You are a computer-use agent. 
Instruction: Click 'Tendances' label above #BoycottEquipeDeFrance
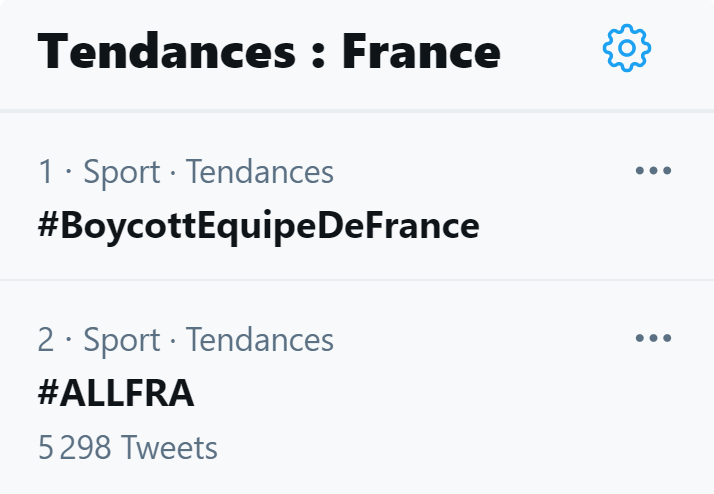[x=259, y=172]
